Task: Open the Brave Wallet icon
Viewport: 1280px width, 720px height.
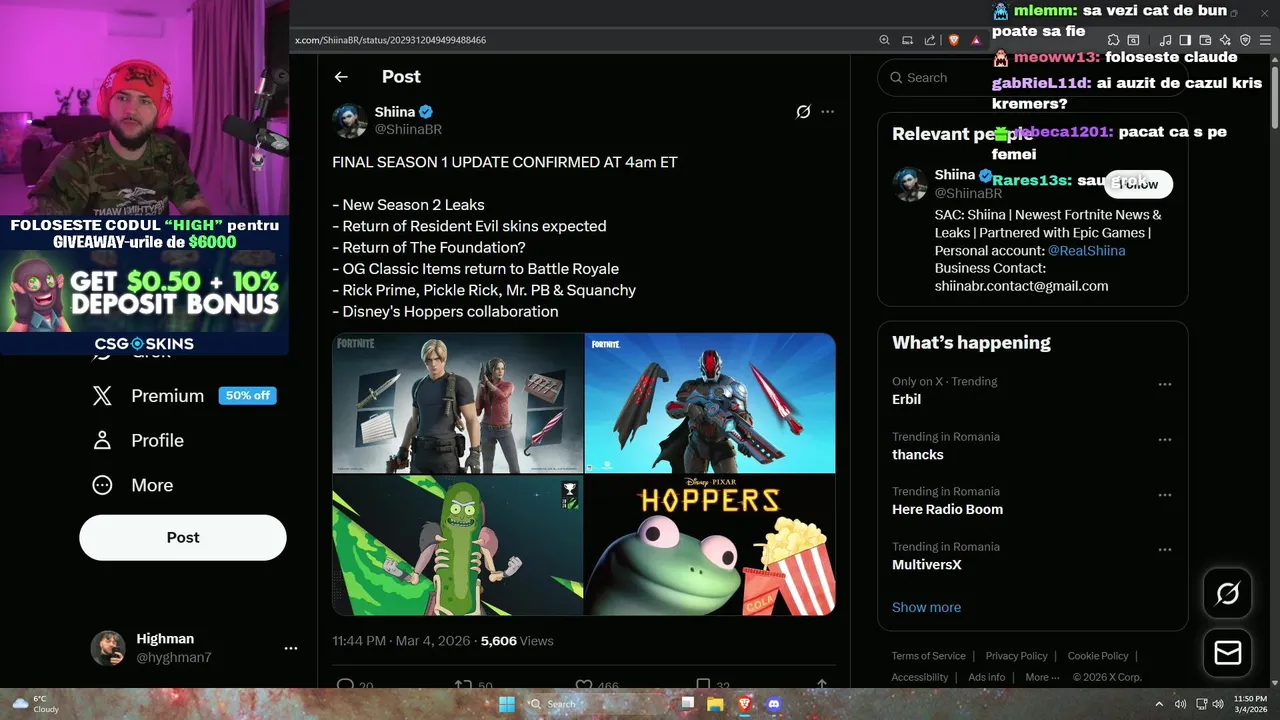Action: pos(1205,40)
